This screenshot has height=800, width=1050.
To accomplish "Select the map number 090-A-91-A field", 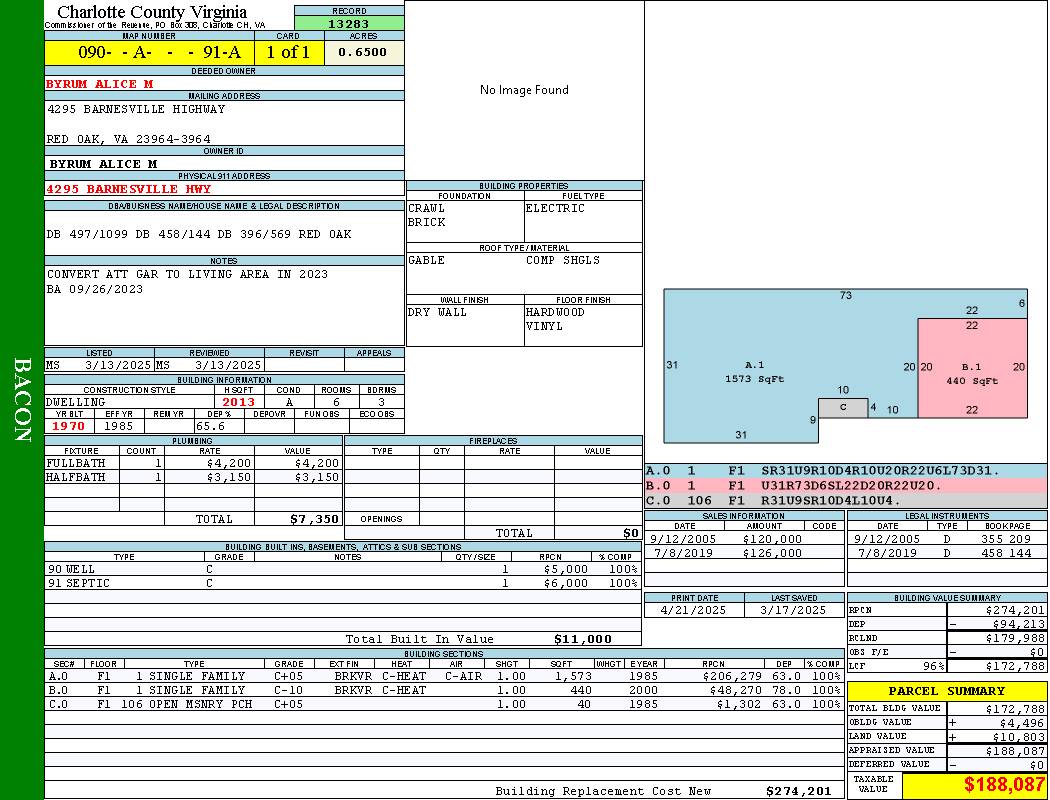I will click(150, 53).
